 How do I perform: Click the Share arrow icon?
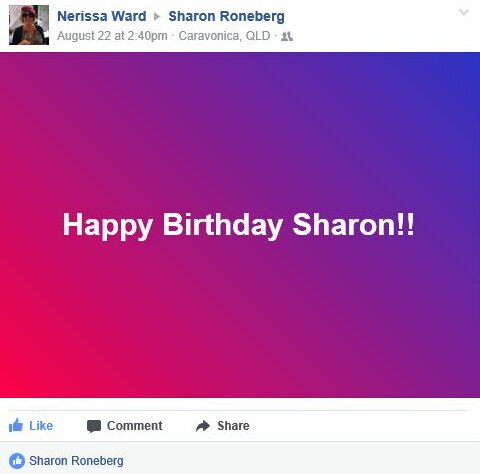pos(203,426)
